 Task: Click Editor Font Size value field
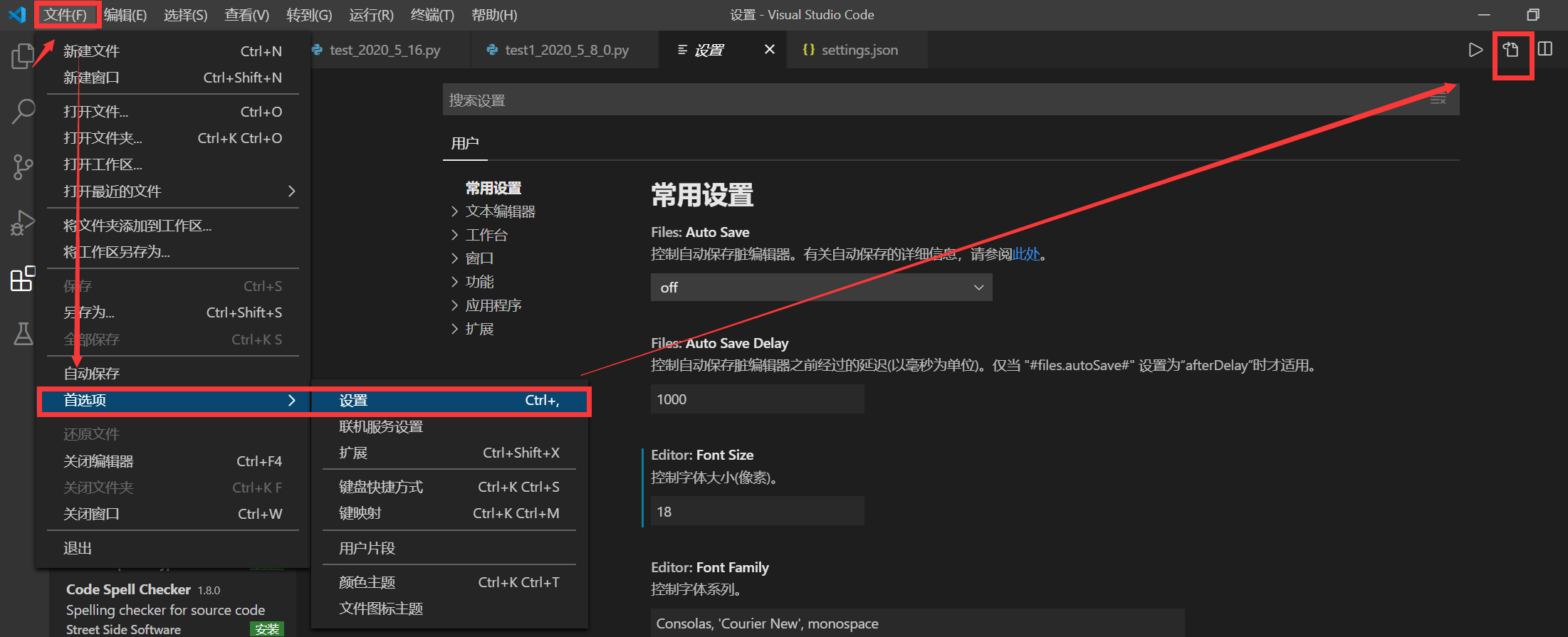757,512
